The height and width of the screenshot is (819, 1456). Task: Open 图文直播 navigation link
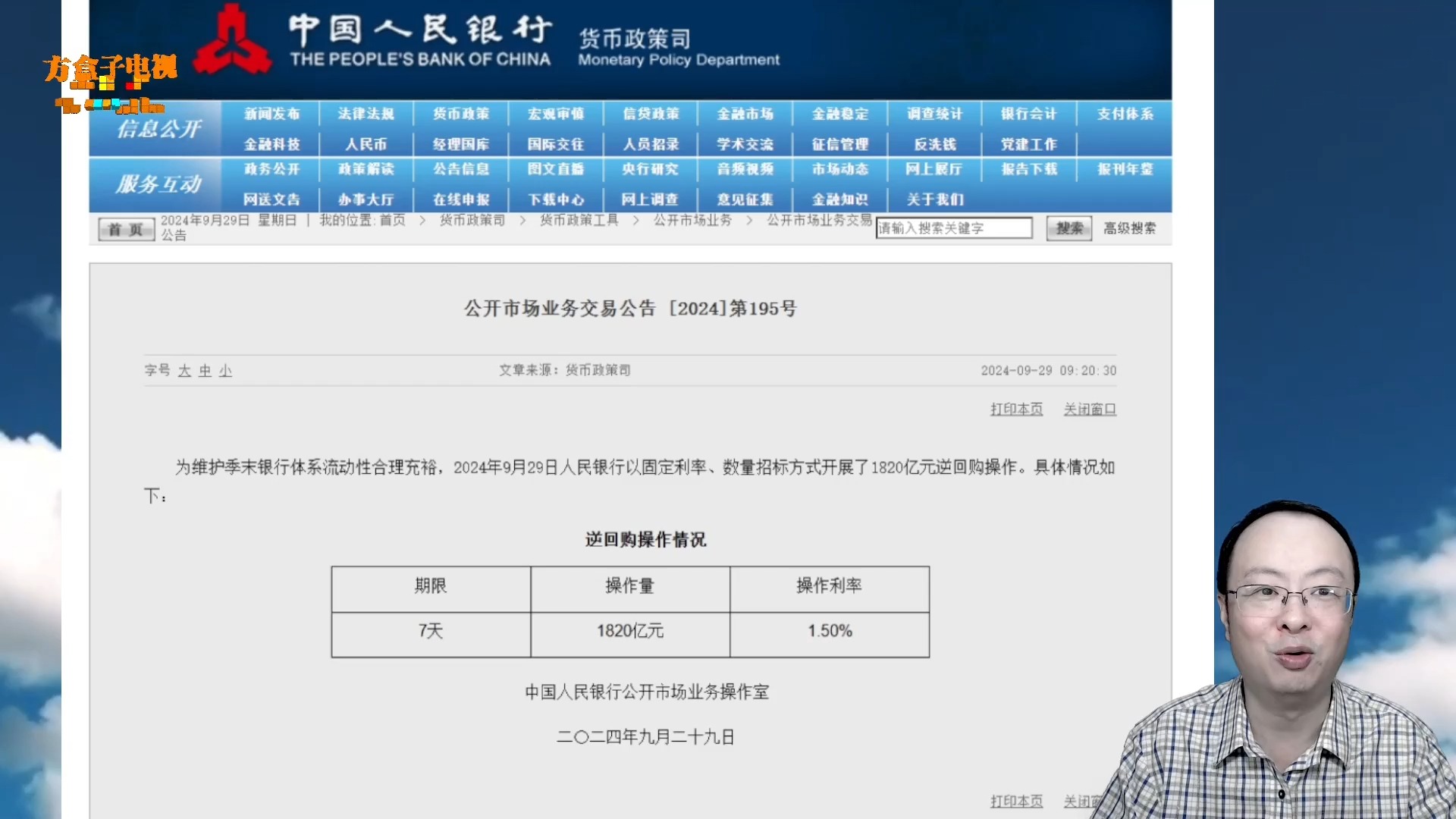click(x=556, y=169)
